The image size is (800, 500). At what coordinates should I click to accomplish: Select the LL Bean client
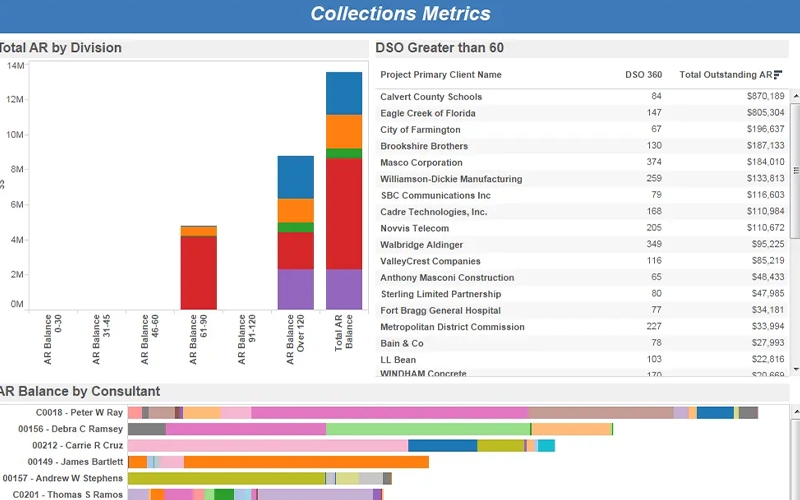pos(398,360)
